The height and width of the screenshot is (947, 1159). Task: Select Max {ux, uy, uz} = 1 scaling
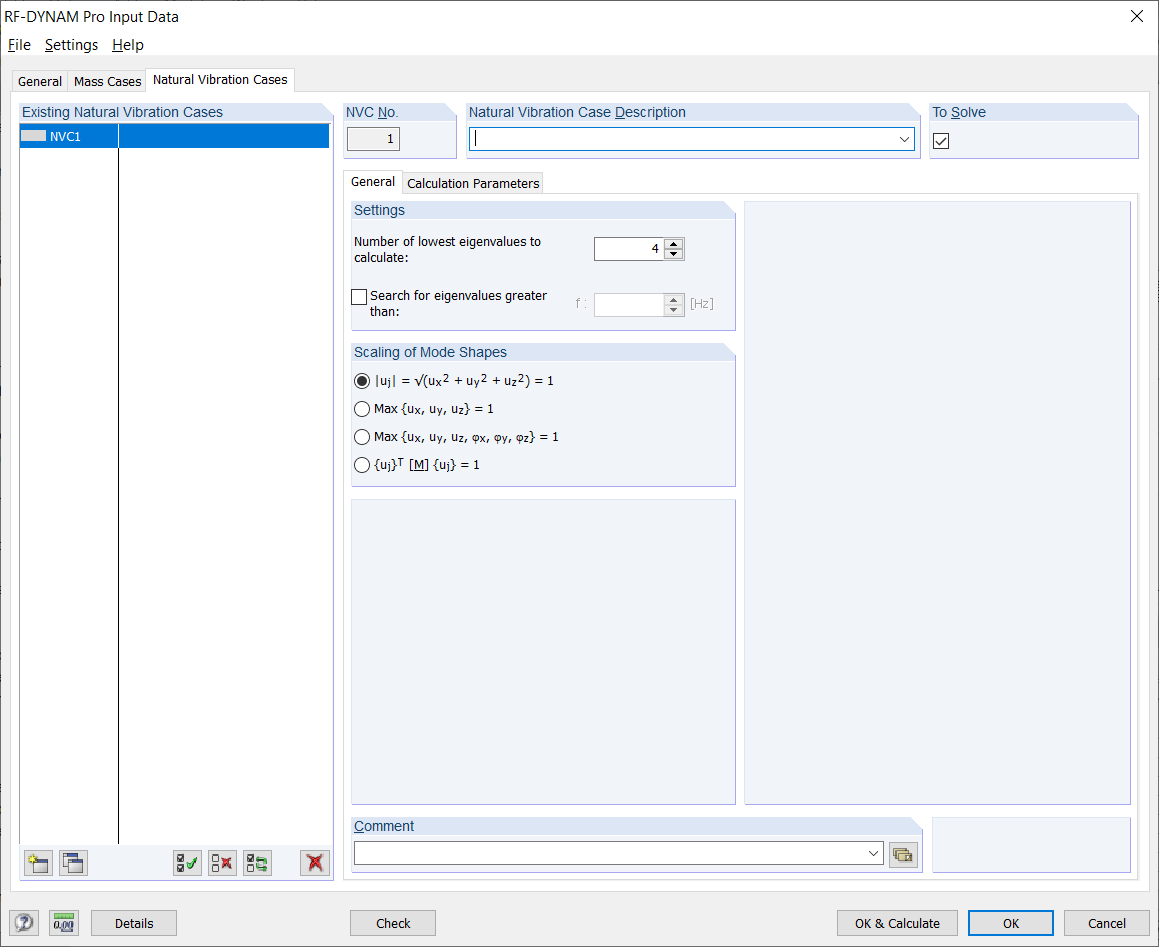point(361,410)
